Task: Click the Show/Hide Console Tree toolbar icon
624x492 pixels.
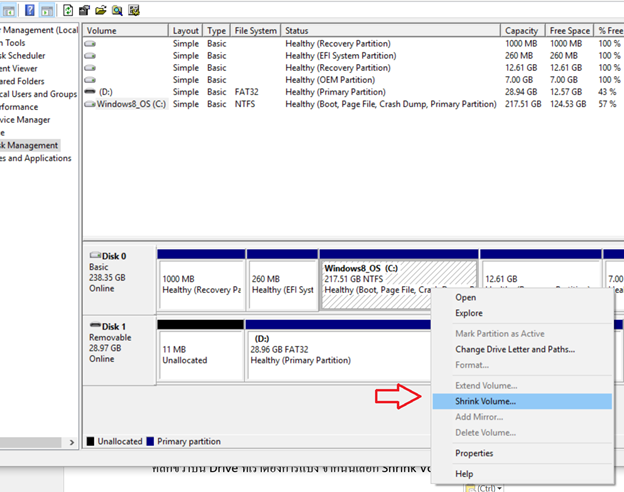Action: click(8, 11)
